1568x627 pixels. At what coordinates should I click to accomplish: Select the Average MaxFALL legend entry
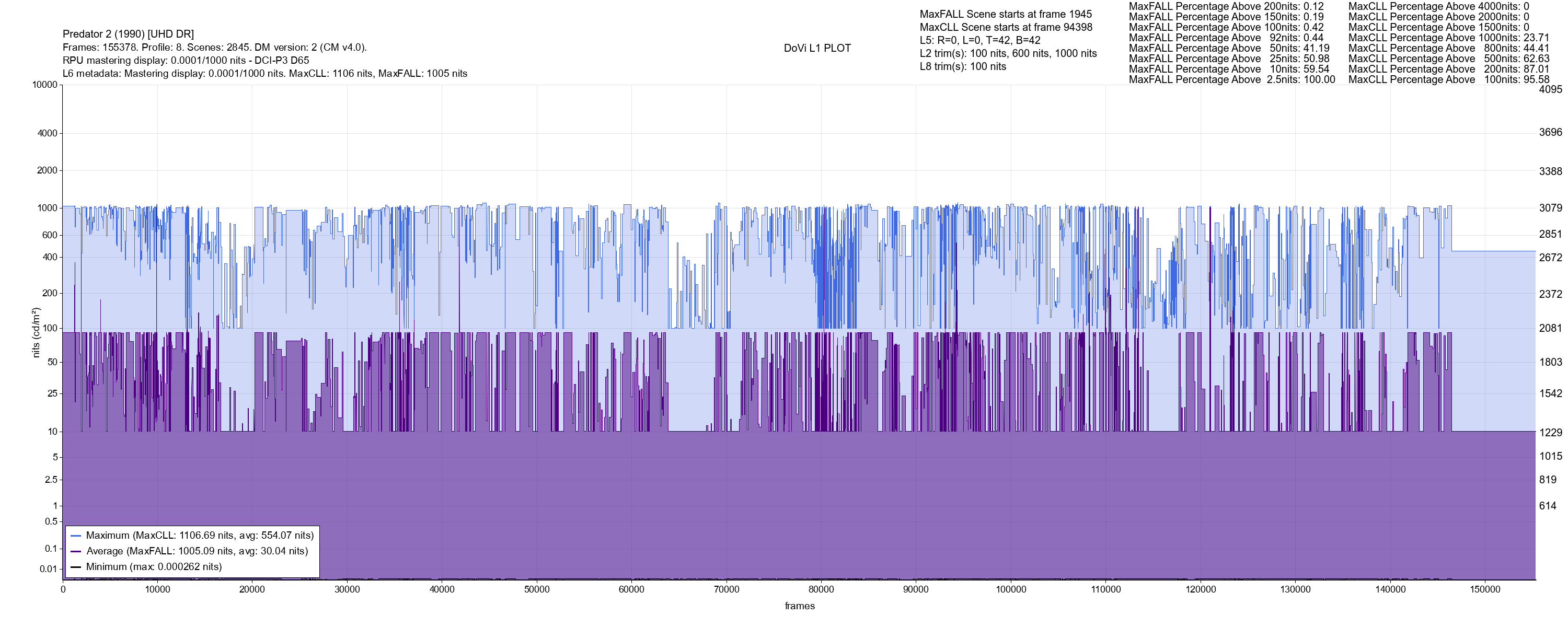pyautogui.click(x=197, y=552)
